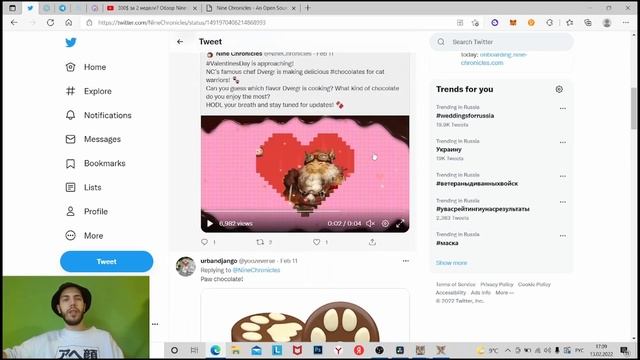
Task: Switch to the YouTube tab
Action: 151,8
